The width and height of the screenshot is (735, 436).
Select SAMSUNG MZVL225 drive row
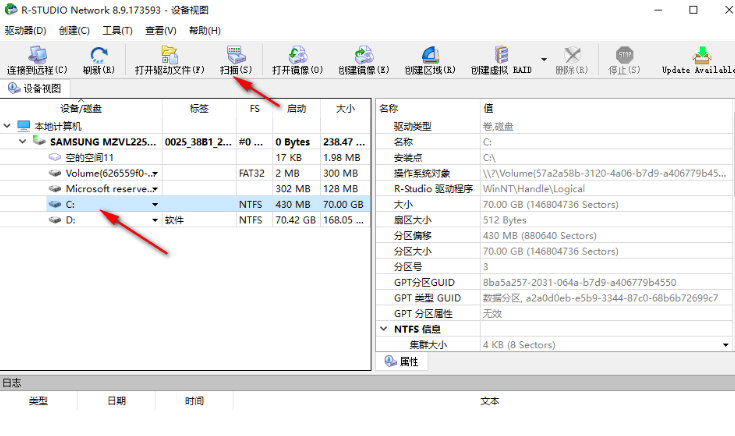click(x=185, y=142)
